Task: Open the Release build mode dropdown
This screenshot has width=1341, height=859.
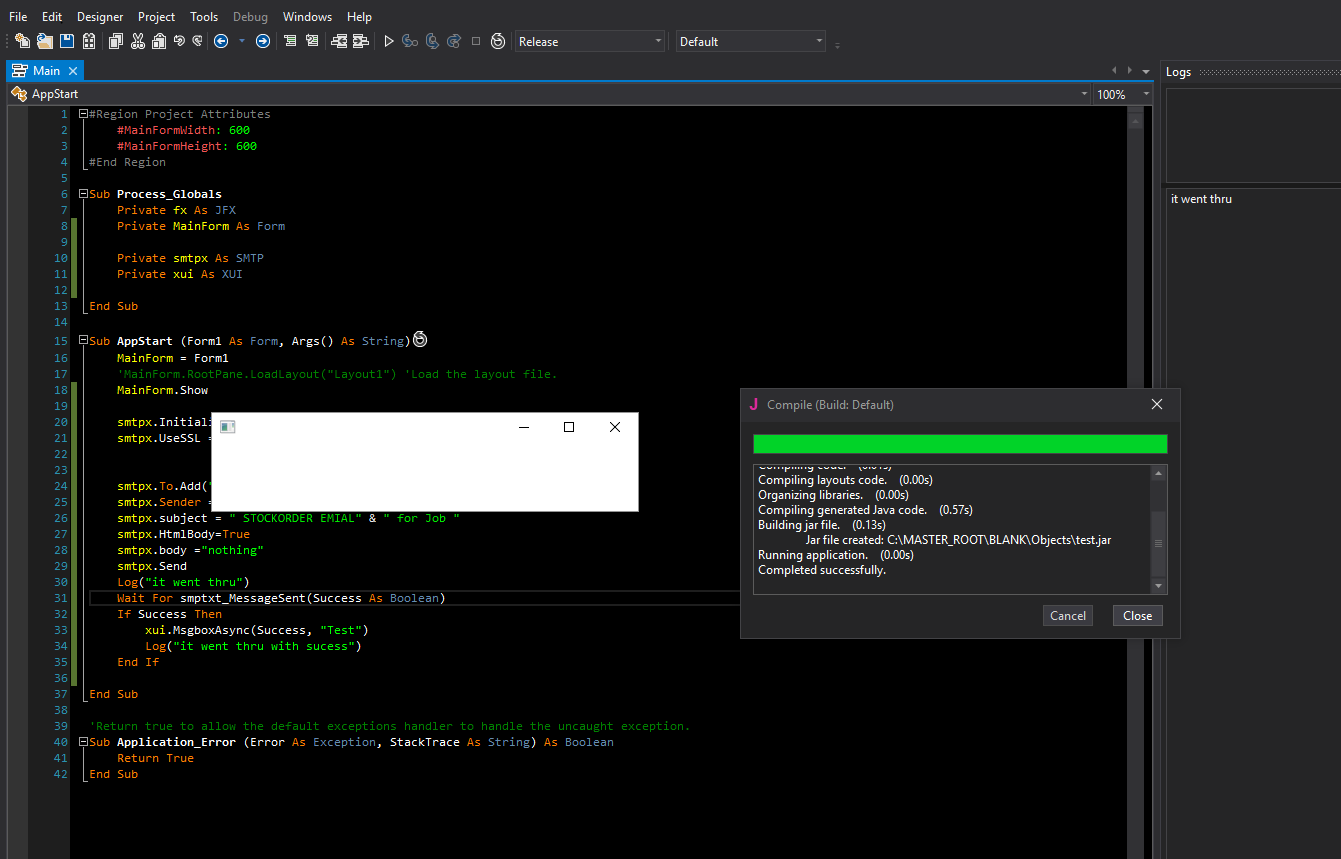Action: [x=589, y=41]
